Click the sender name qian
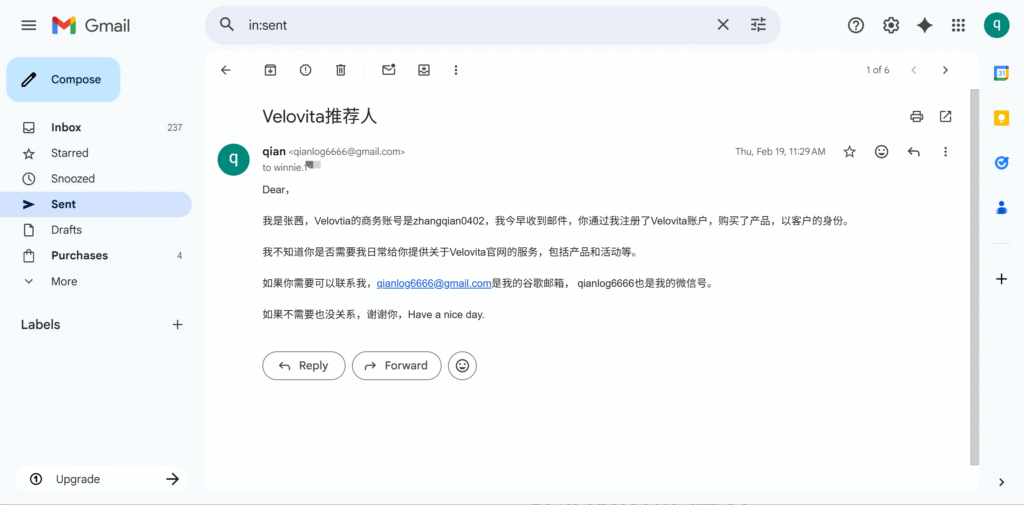1024x505 pixels. 274,152
